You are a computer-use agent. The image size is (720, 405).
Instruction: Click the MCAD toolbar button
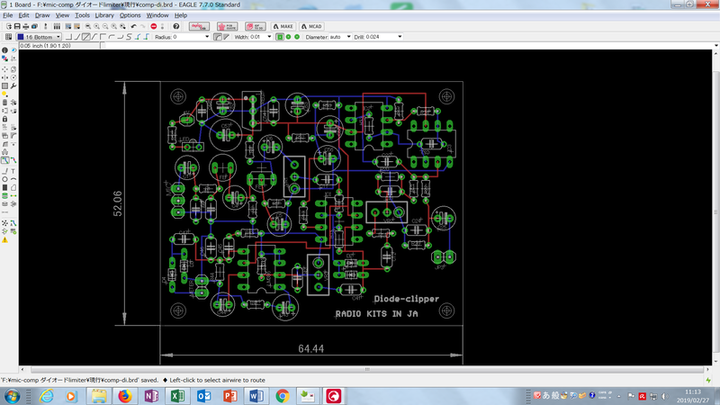click(313, 26)
